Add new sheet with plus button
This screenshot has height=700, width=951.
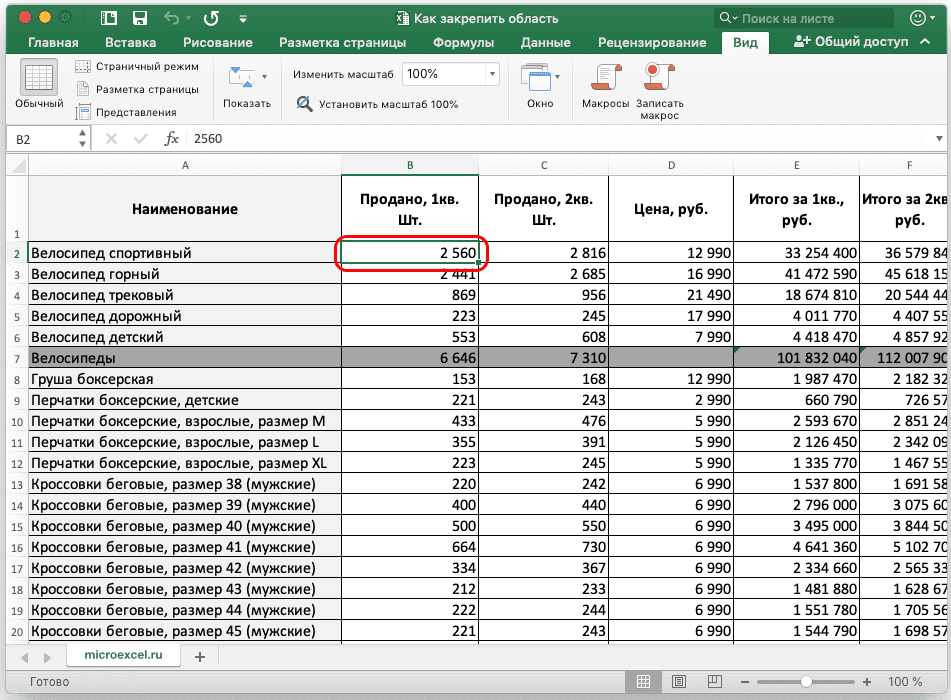pos(200,656)
